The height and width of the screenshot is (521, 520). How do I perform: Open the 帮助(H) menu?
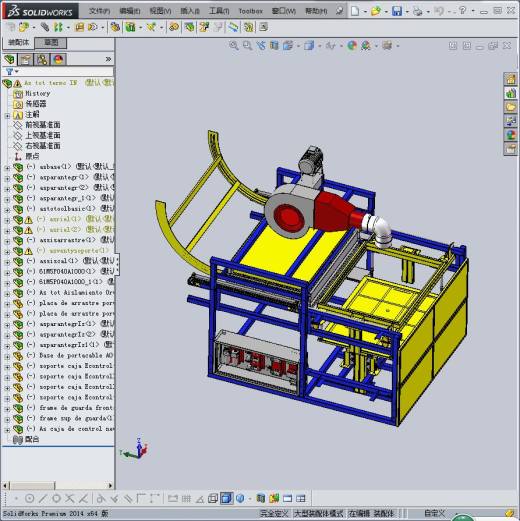(x=316, y=11)
